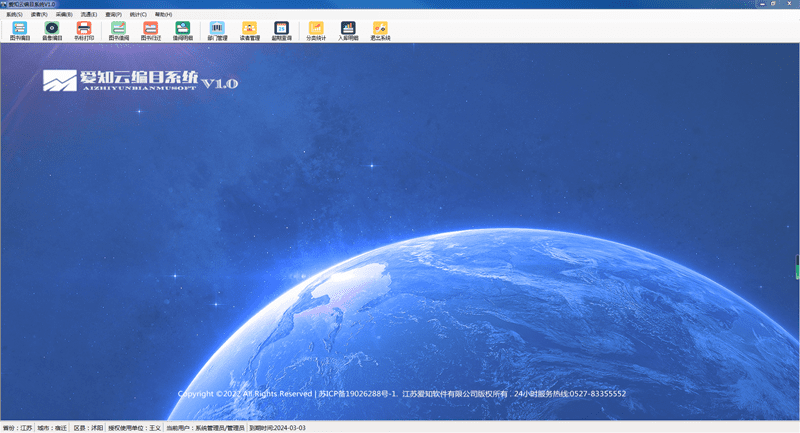
Task: Click the 流通(E) menu item
Action: tap(89, 15)
